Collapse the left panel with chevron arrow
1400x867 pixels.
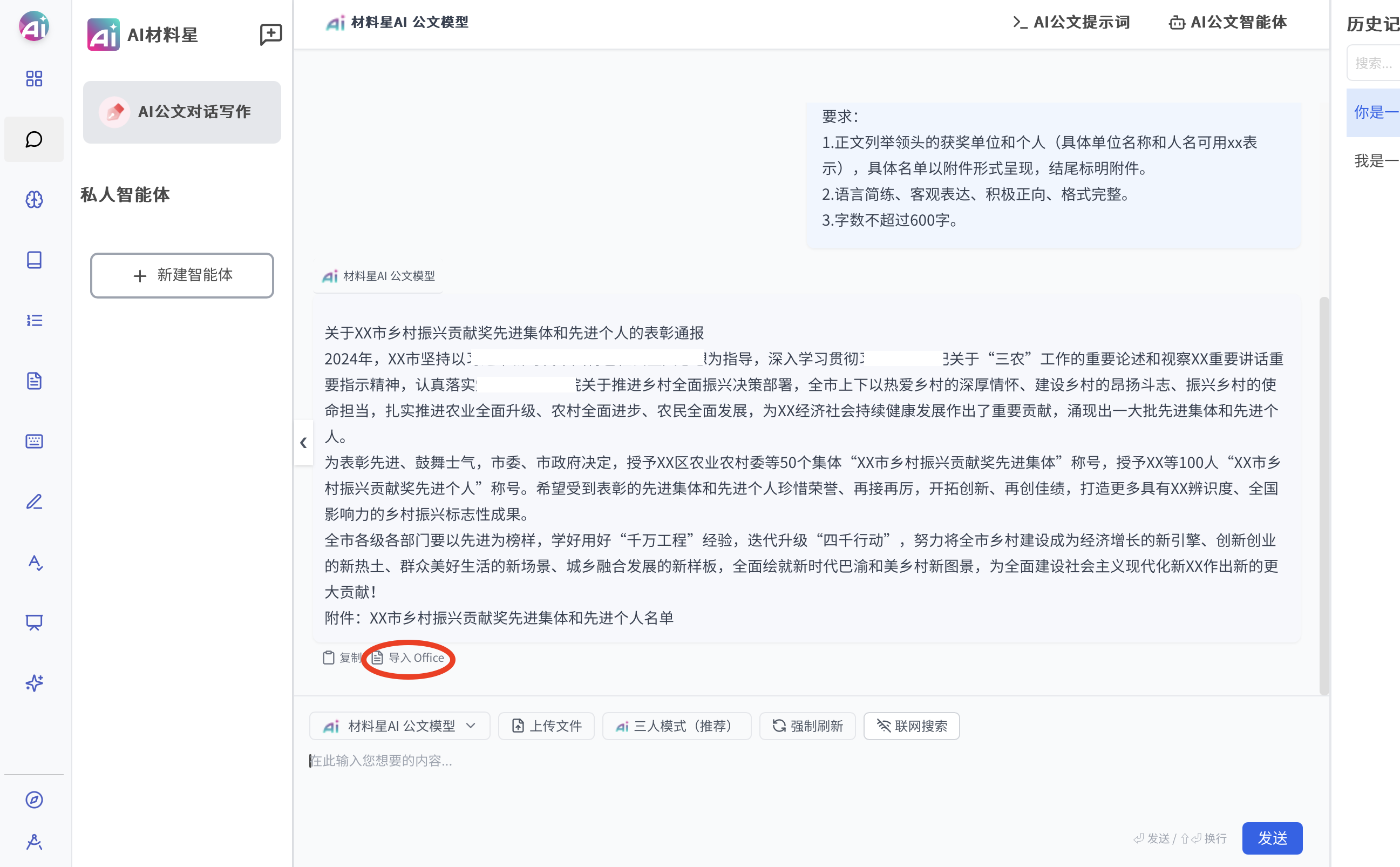click(x=303, y=443)
